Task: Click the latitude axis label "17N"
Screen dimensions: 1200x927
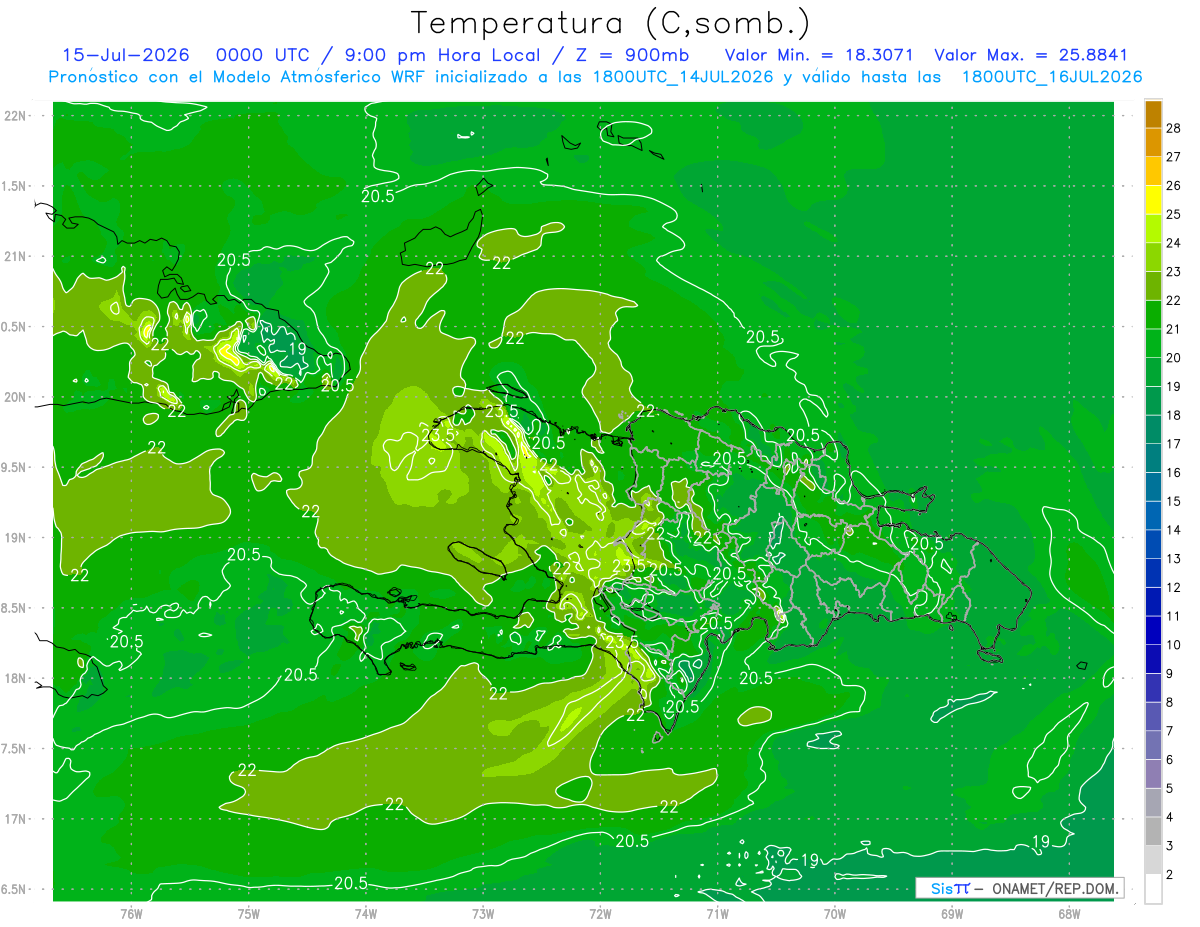Action: [x=16, y=819]
